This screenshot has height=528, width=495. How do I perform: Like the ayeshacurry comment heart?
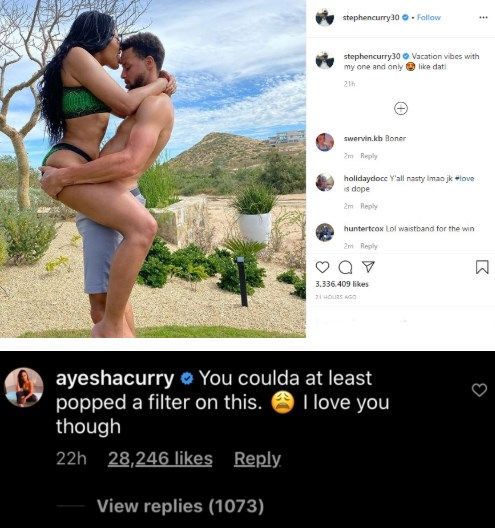tap(479, 390)
